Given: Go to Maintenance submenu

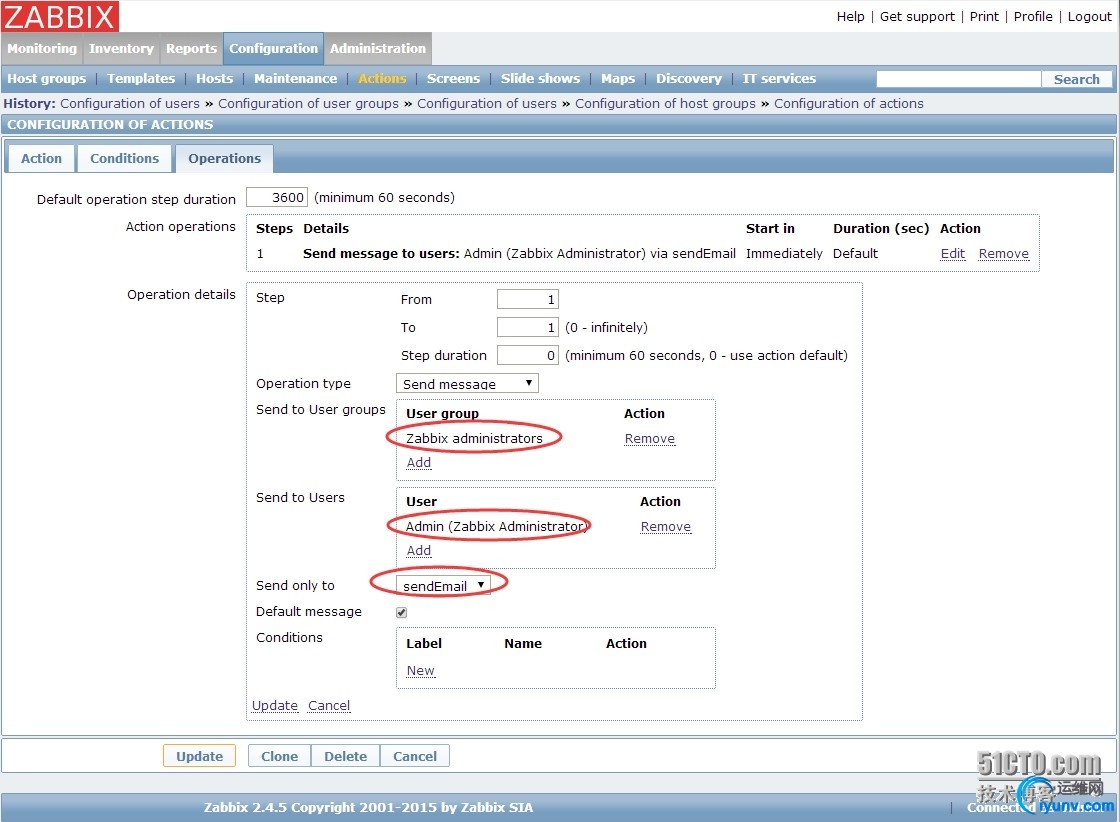Looking at the screenshot, I should [x=295, y=79].
